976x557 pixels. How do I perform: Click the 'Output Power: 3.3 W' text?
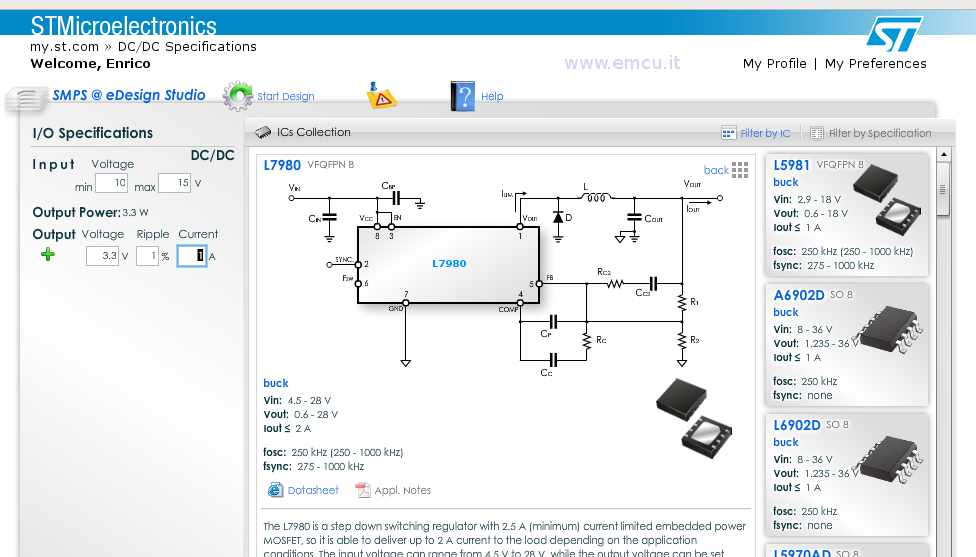click(x=90, y=212)
